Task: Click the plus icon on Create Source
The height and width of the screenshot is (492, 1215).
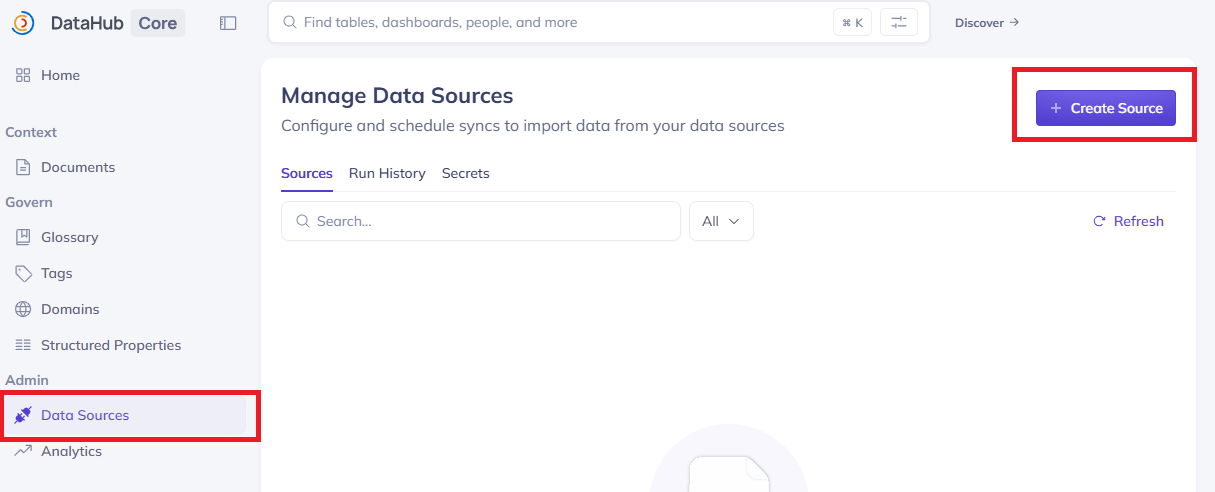Action: click(1056, 108)
